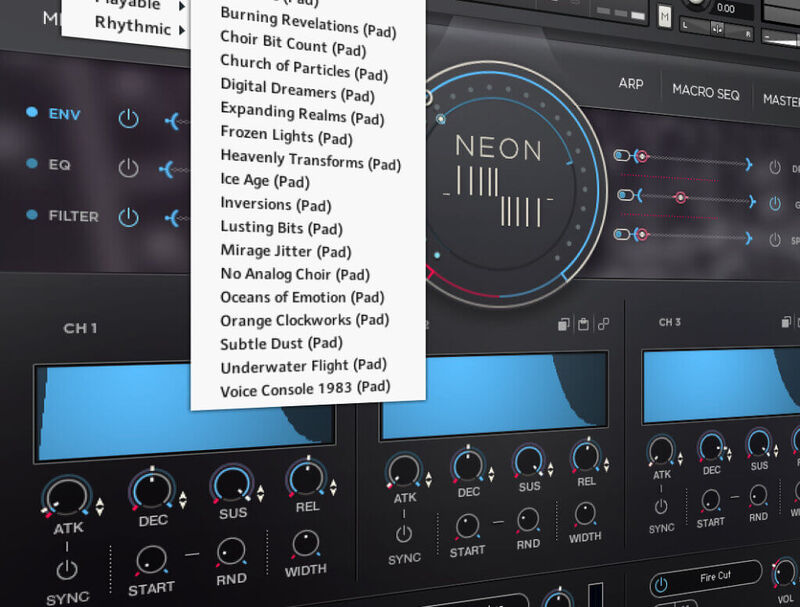Open the MACRO SEQ tab
The width and height of the screenshot is (800, 607).
(x=706, y=92)
